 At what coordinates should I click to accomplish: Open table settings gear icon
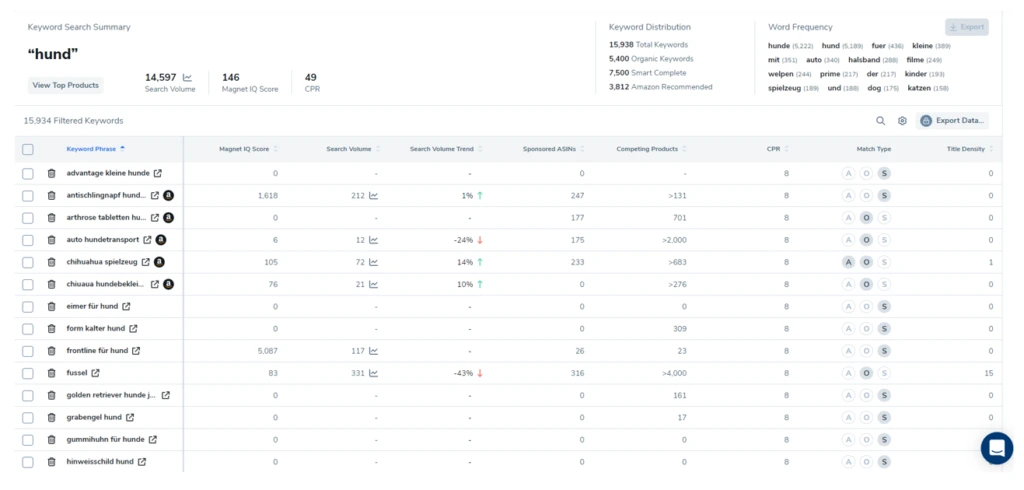pos(902,121)
